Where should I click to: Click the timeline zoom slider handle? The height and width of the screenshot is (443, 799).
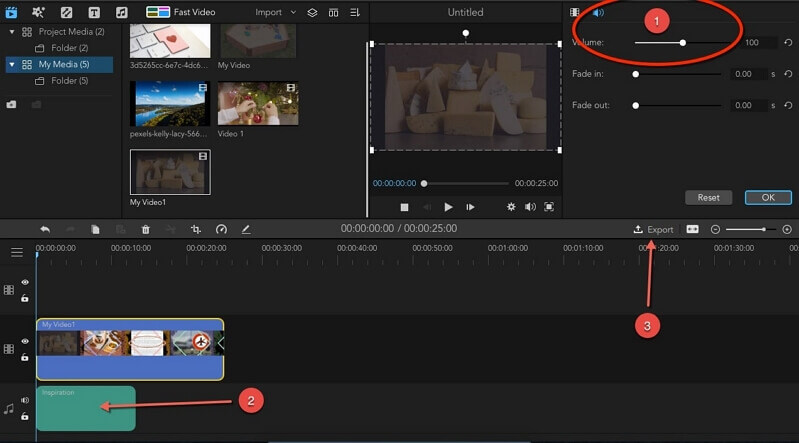tap(763, 230)
